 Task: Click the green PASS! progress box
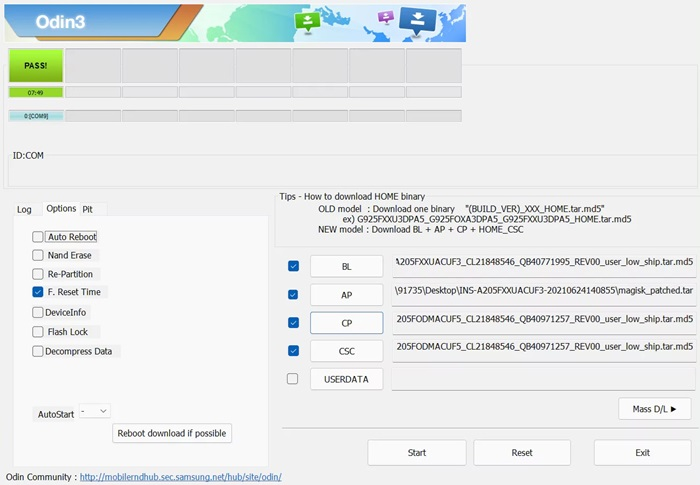36,66
